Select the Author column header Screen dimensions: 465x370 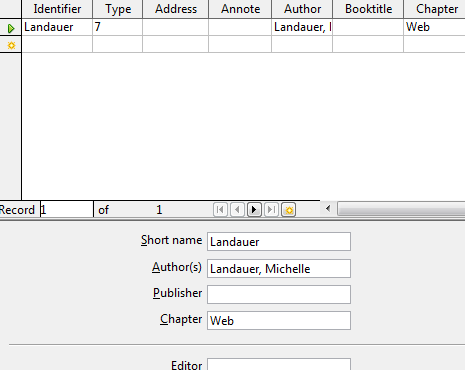tap(302, 9)
